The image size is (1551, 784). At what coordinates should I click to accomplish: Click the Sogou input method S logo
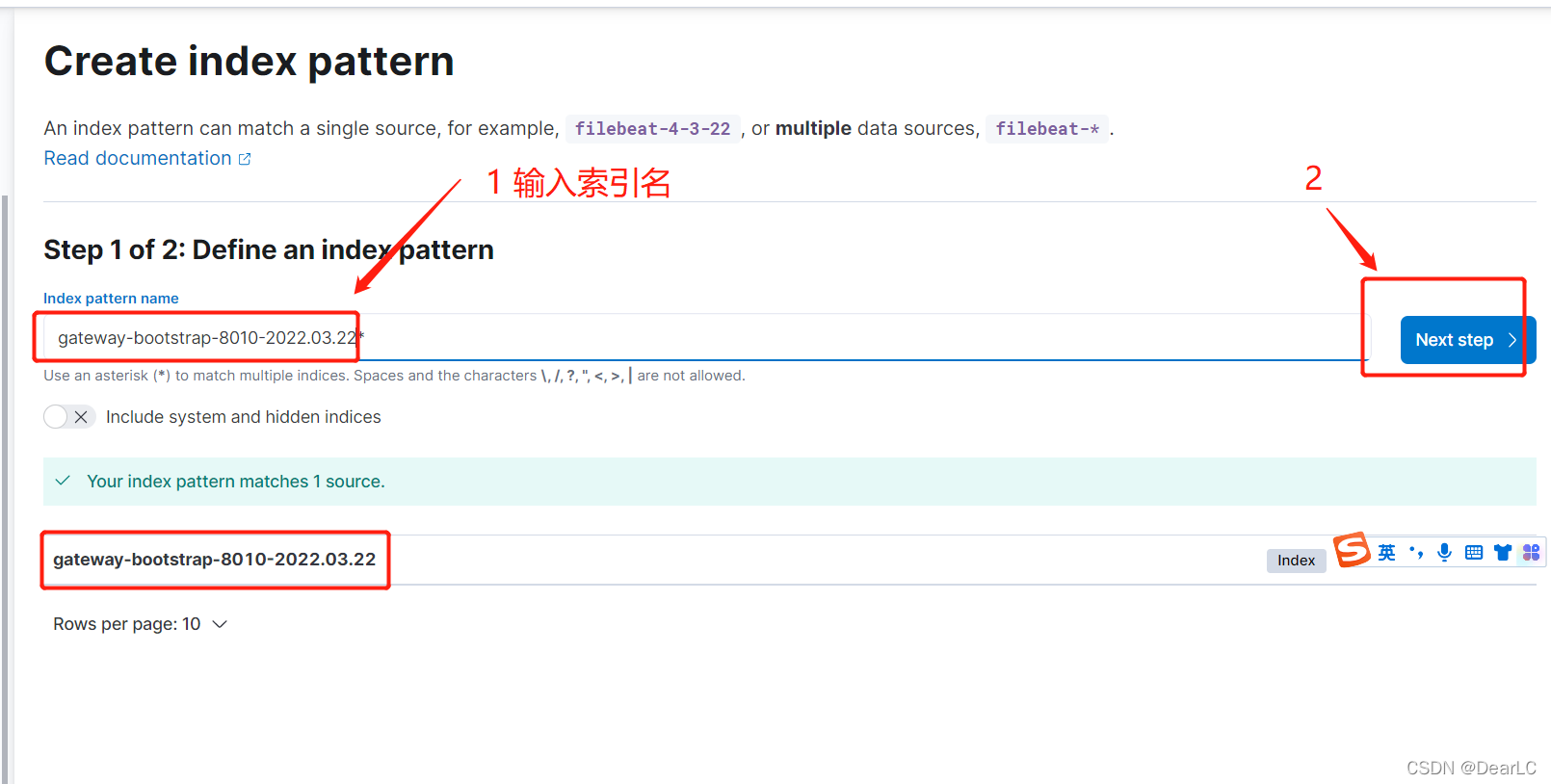pyautogui.click(x=1352, y=550)
